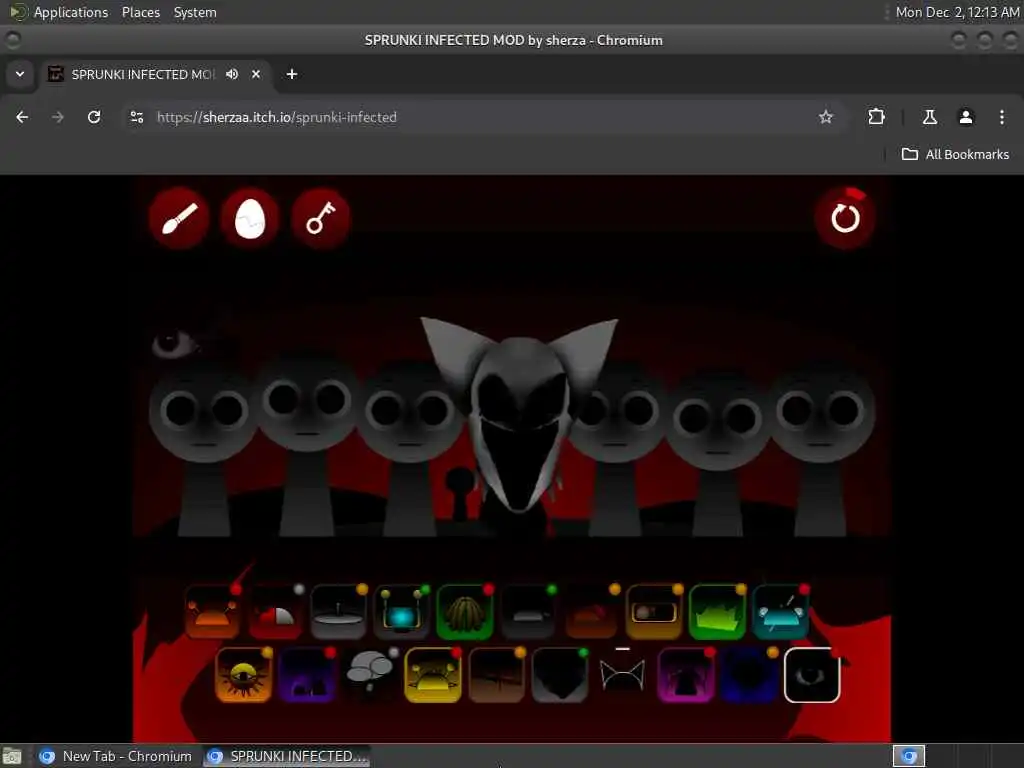Choose the dark brown horizon icon
1024x768 pixels.
[x=496, y=675]
